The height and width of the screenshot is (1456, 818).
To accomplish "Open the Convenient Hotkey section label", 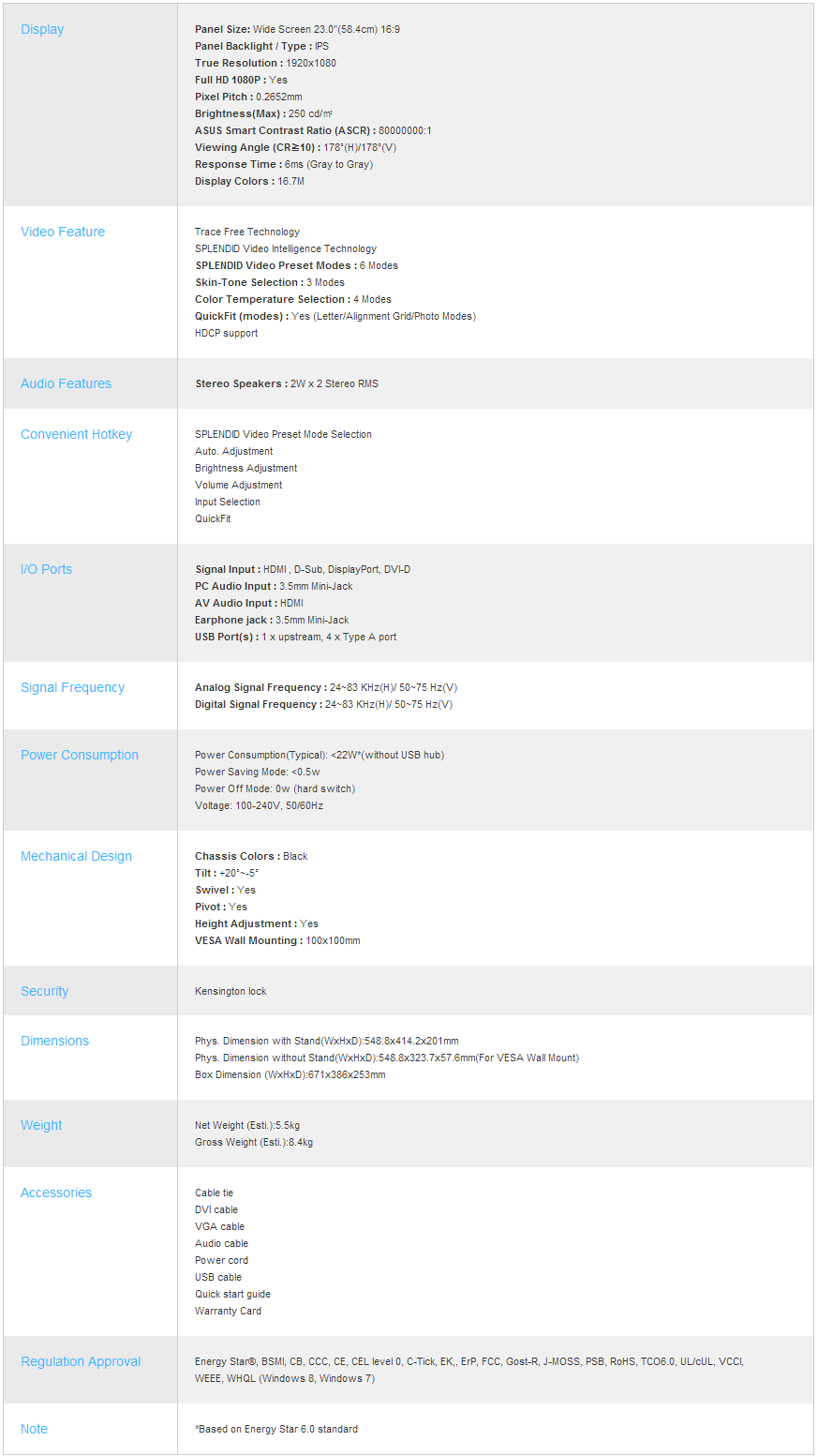I will (x=77, y=434).
